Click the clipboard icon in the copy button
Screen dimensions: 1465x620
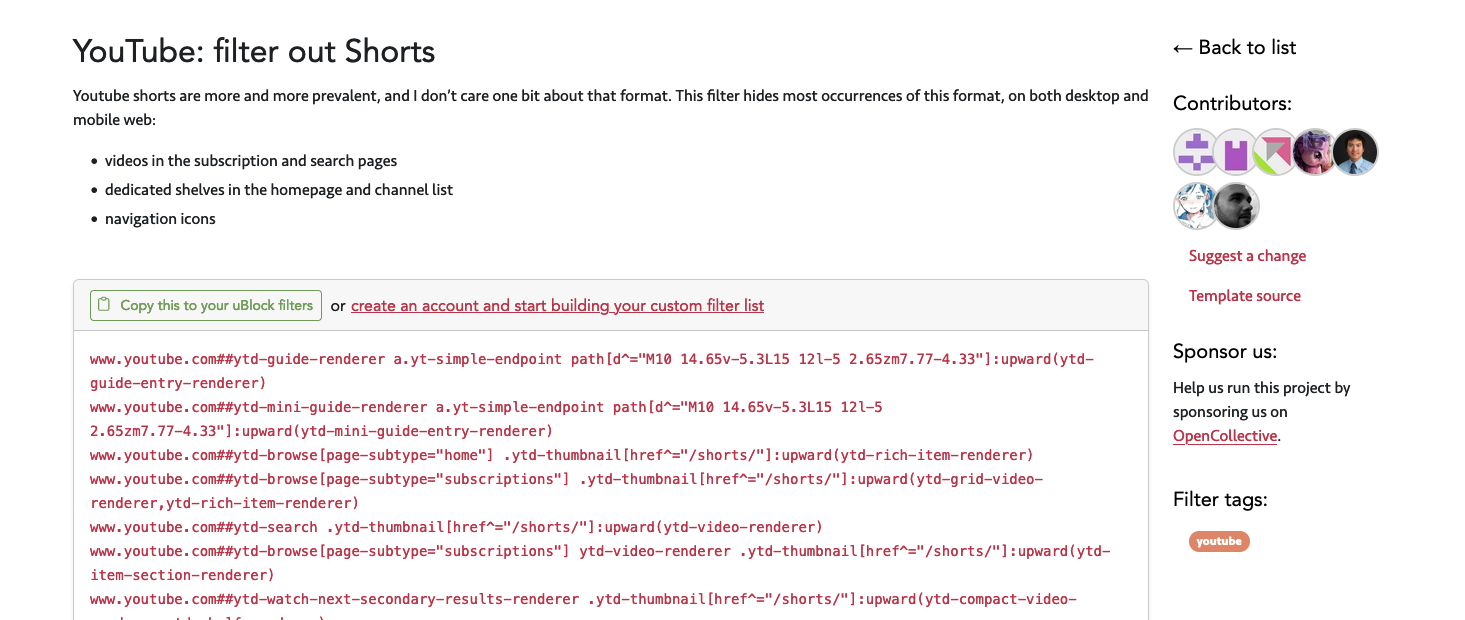click(x=104, y=305)
